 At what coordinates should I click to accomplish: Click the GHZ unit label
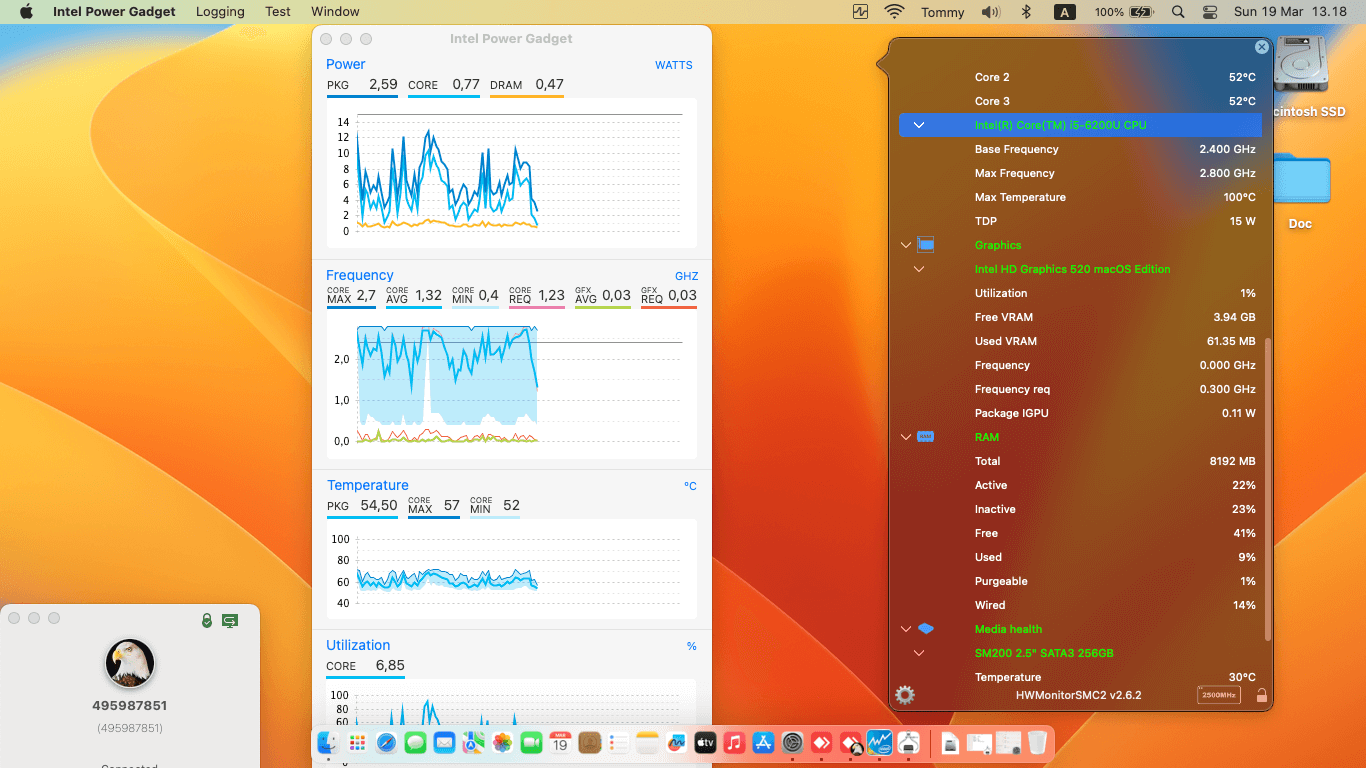[x=686, y=276]
